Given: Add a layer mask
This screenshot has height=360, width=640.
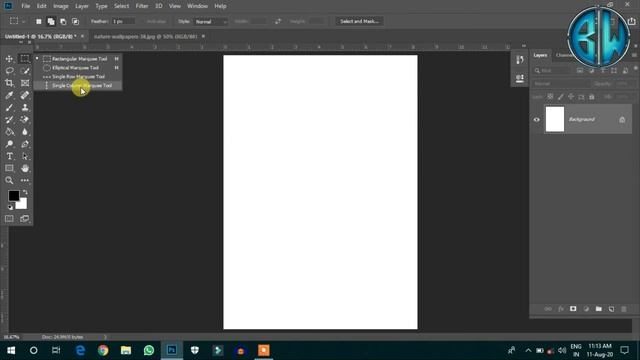Looking at the screenshot, I should point(573,309).
